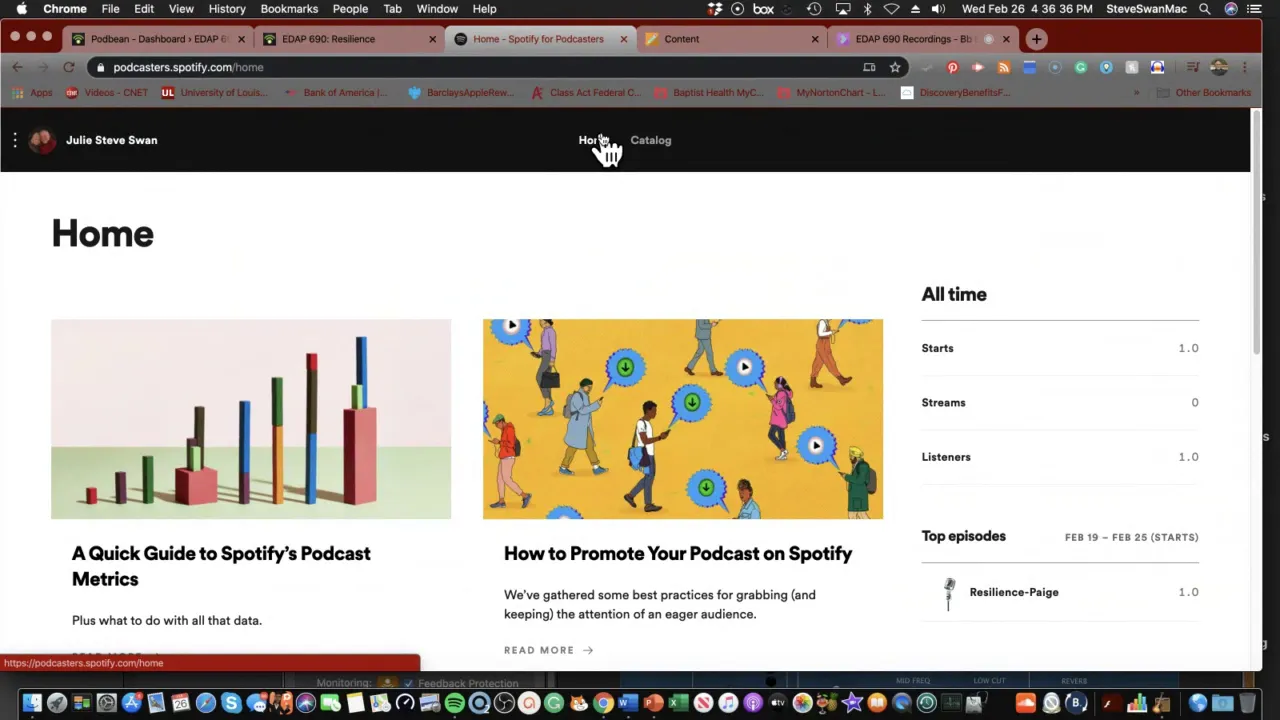
Task: Switch to the EDAP 690: Resilience browser tab
Action: coord(349,39)
